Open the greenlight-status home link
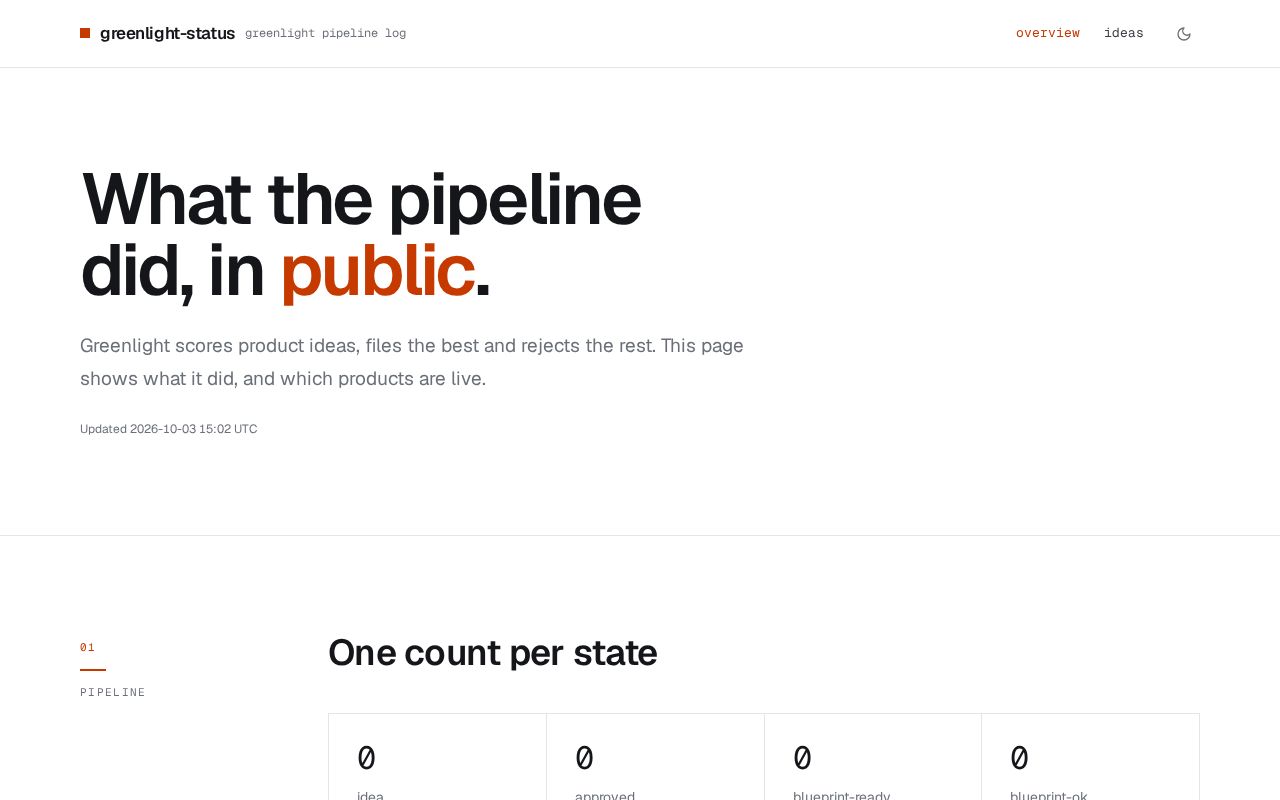1280x800 pixels. point(167,33)
